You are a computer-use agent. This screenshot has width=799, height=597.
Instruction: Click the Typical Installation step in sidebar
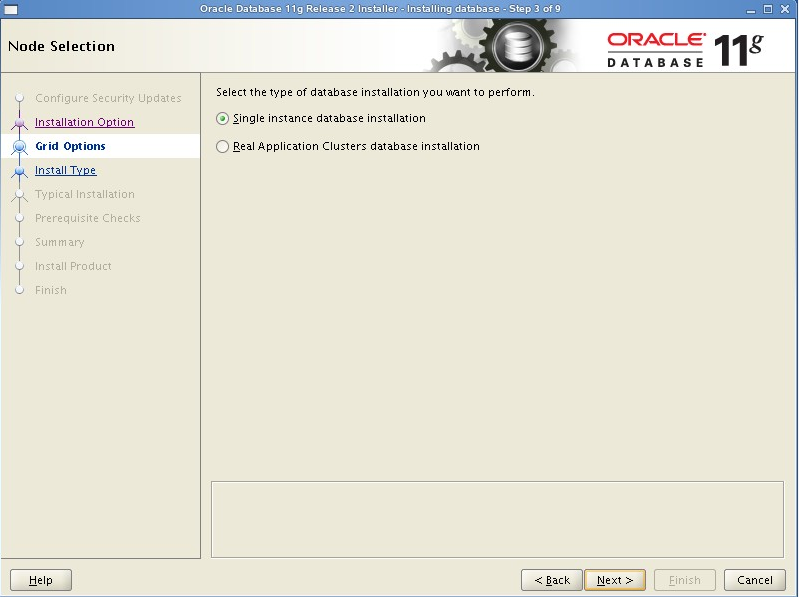point(84,194)
